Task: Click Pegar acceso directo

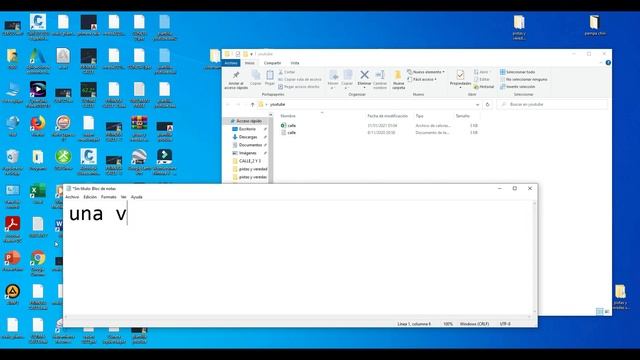Action: [299, 87]
